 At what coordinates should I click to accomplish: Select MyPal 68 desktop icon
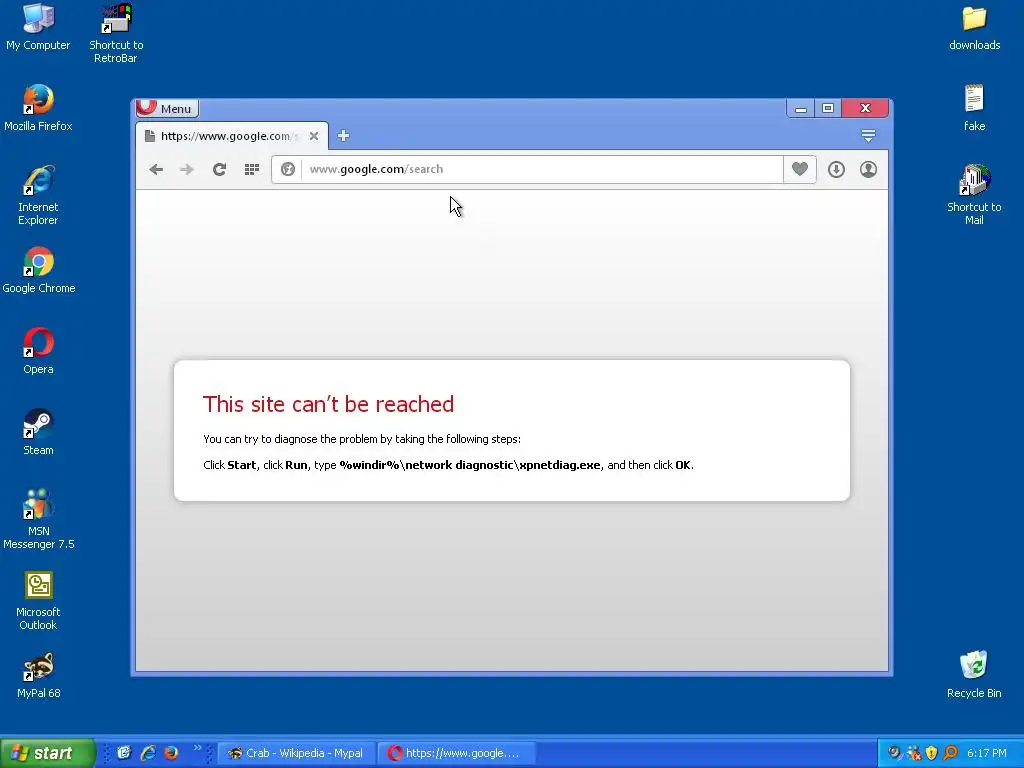(39, 675)
